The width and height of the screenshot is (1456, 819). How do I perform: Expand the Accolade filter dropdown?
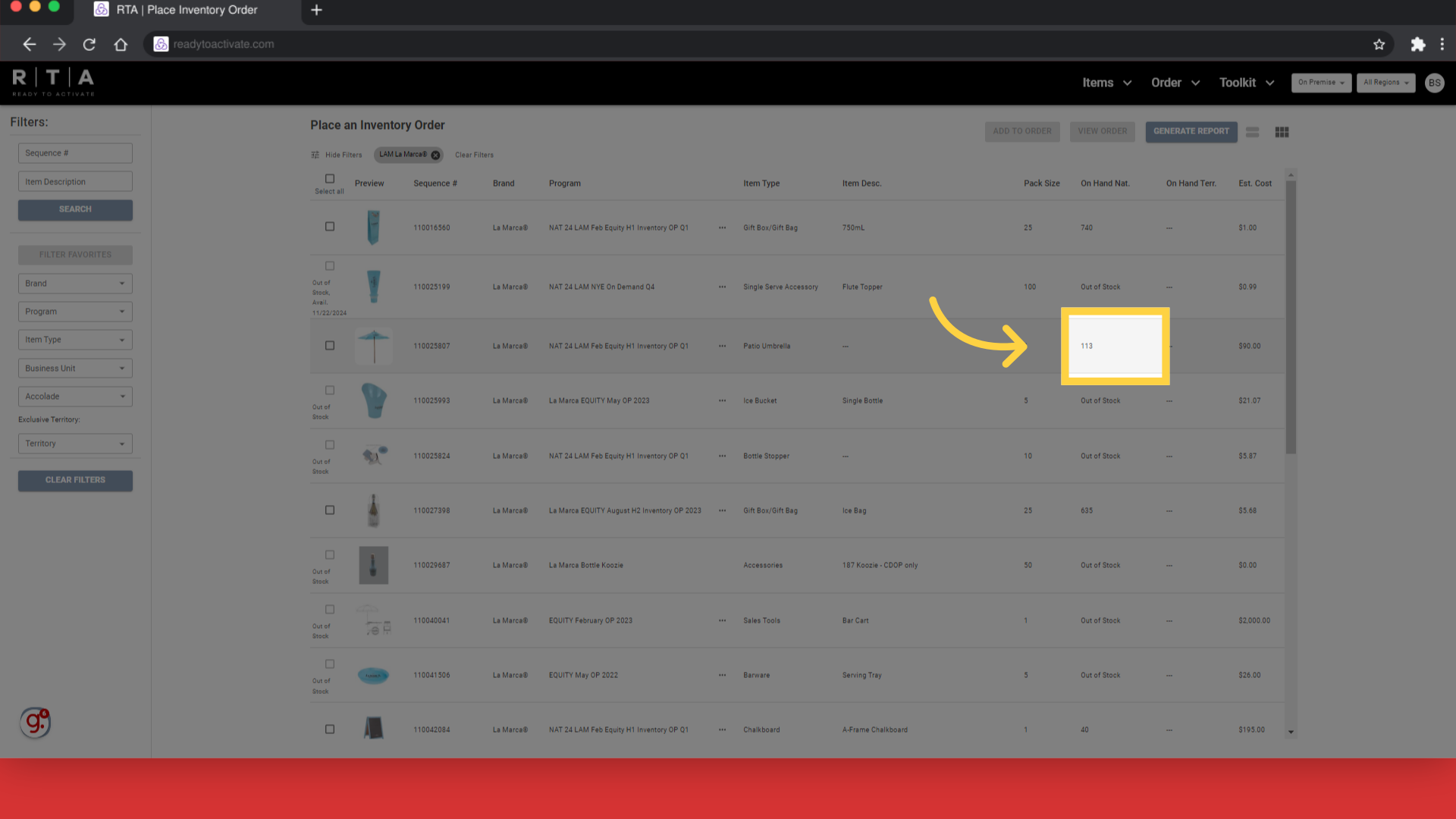75,397
